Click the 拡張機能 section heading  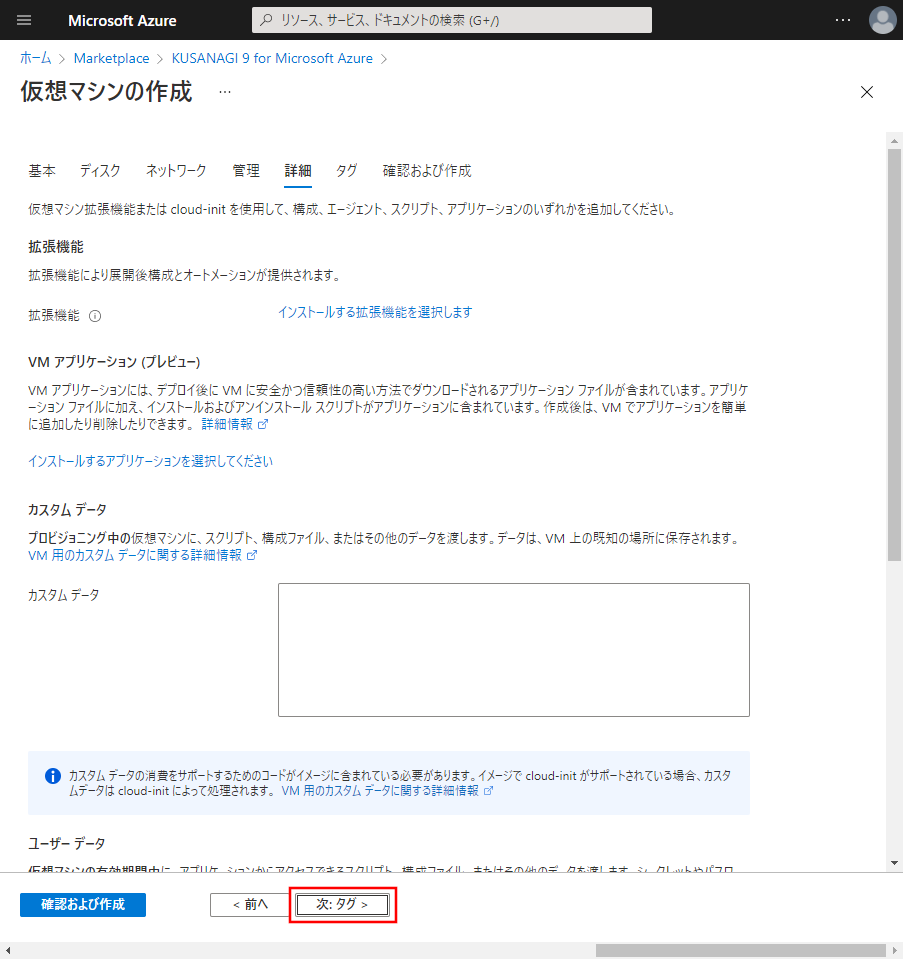(x=56, y=246)
